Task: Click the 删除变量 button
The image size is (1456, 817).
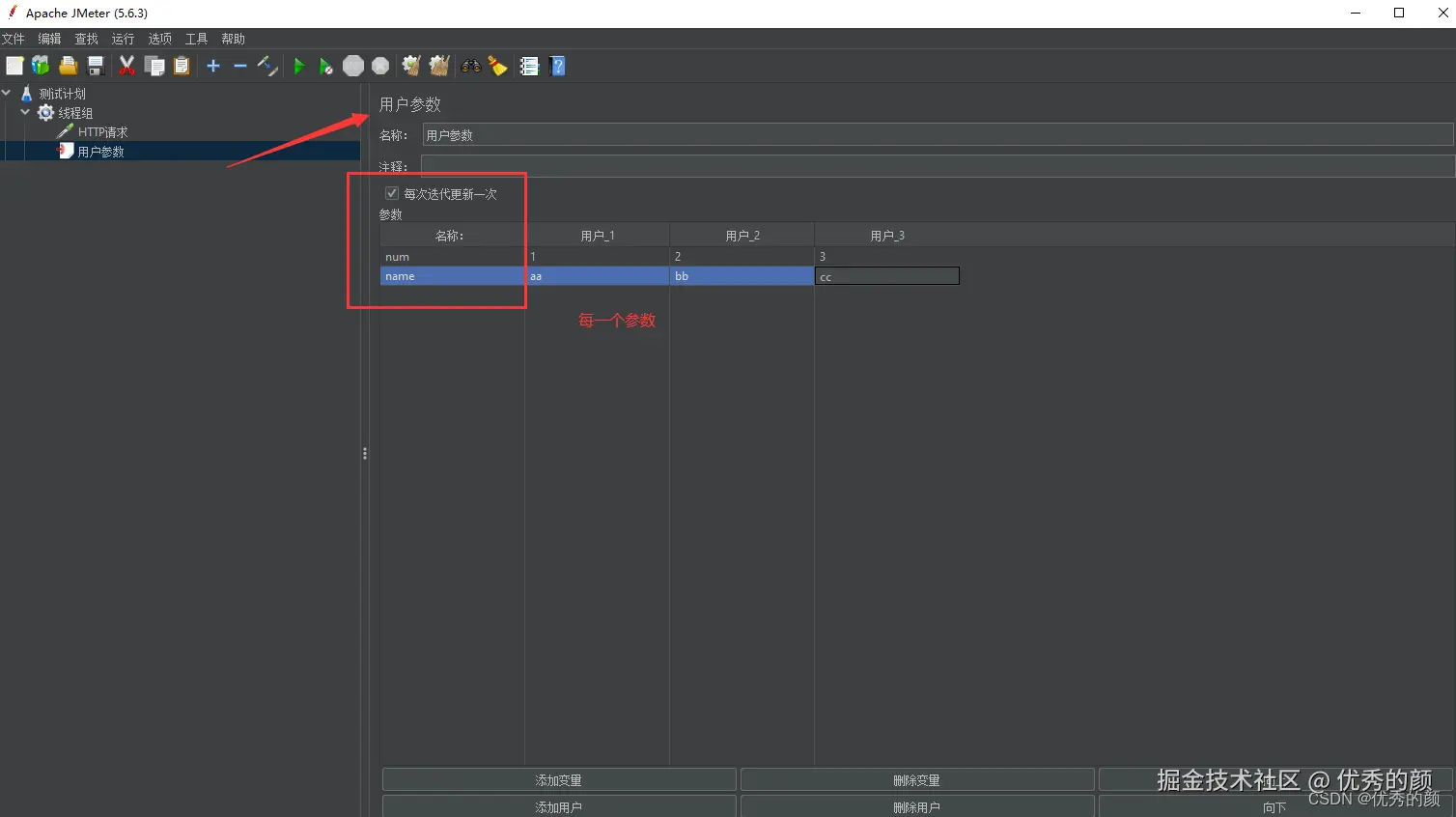Action: [917, 780]
